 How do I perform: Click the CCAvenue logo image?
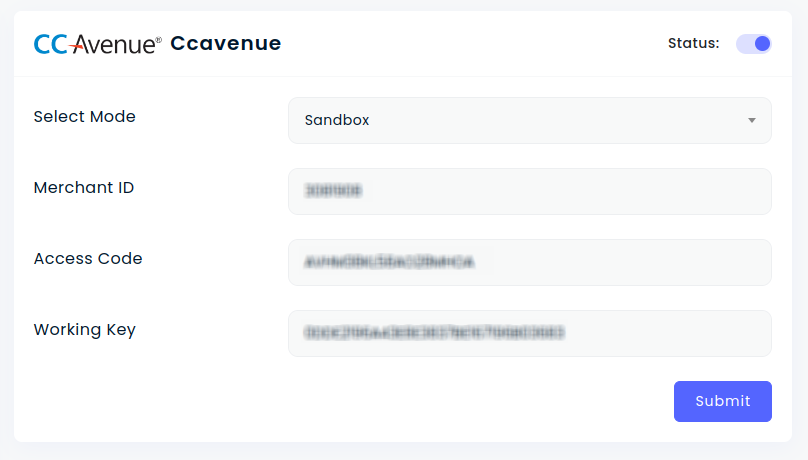click(96, 44)
